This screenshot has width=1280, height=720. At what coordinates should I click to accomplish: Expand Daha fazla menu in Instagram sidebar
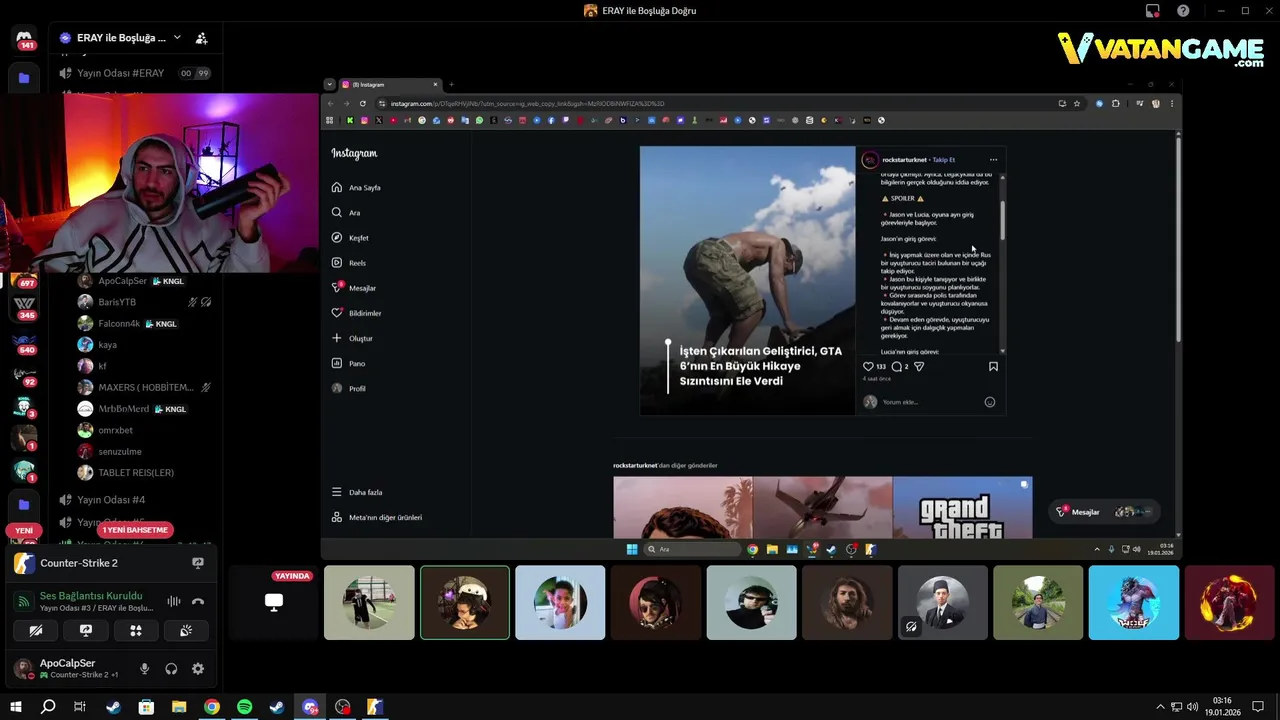click(x=357, y=492)
